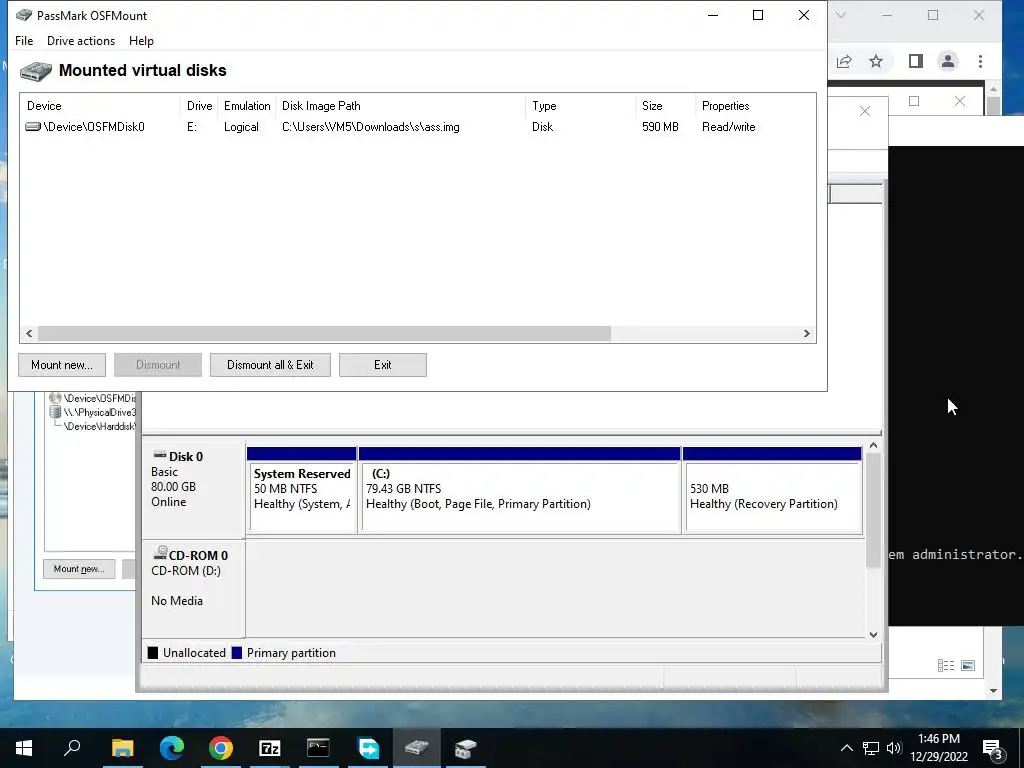Open Disk Management taskbar icon
This screenshot has height=768, width=1024.
click(466, 748)
